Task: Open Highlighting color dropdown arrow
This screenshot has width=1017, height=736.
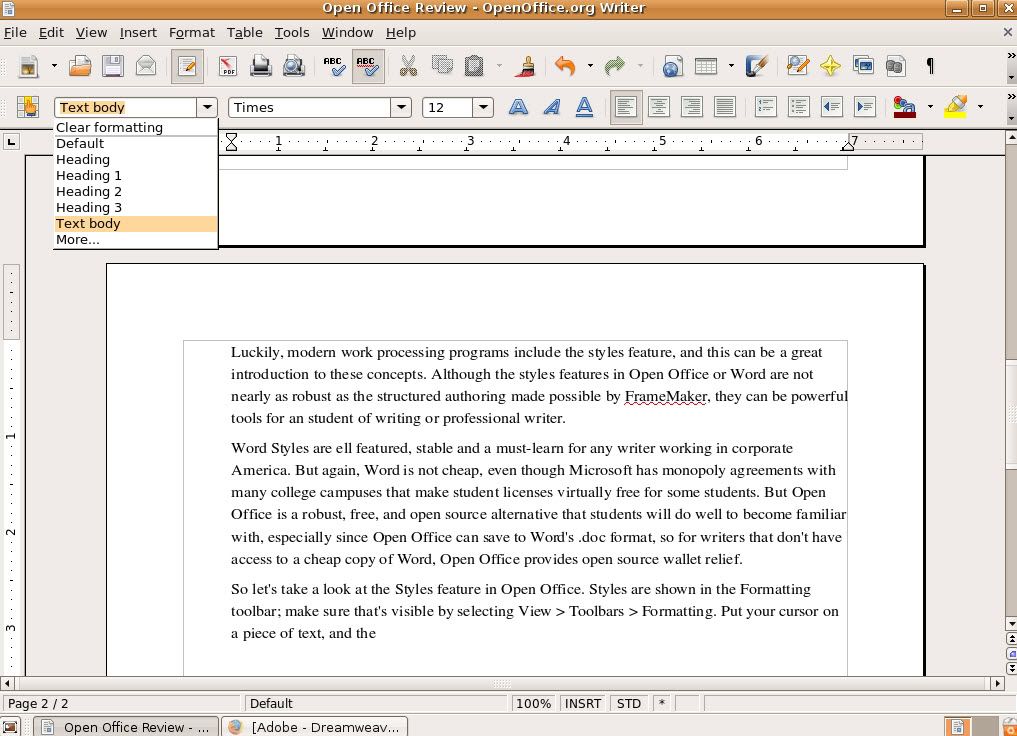Action: pyautogui.click(x=980, y=107)
